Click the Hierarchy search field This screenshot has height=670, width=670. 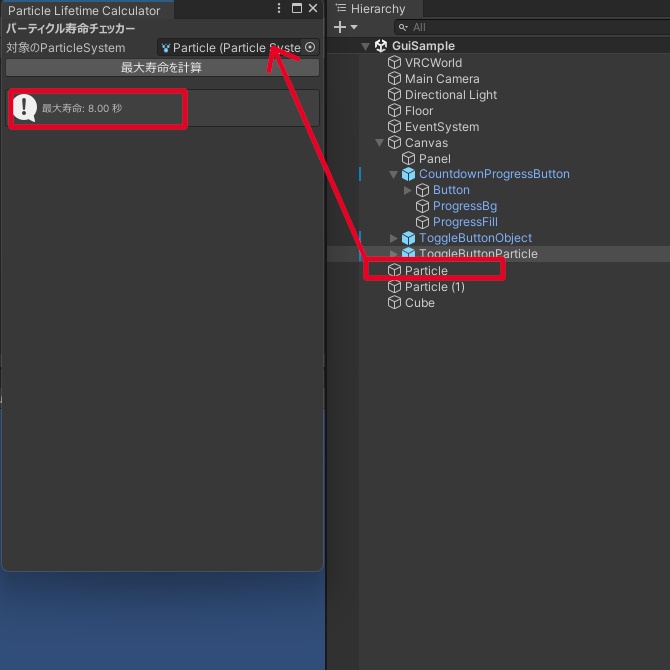click(x=534, y=27)
